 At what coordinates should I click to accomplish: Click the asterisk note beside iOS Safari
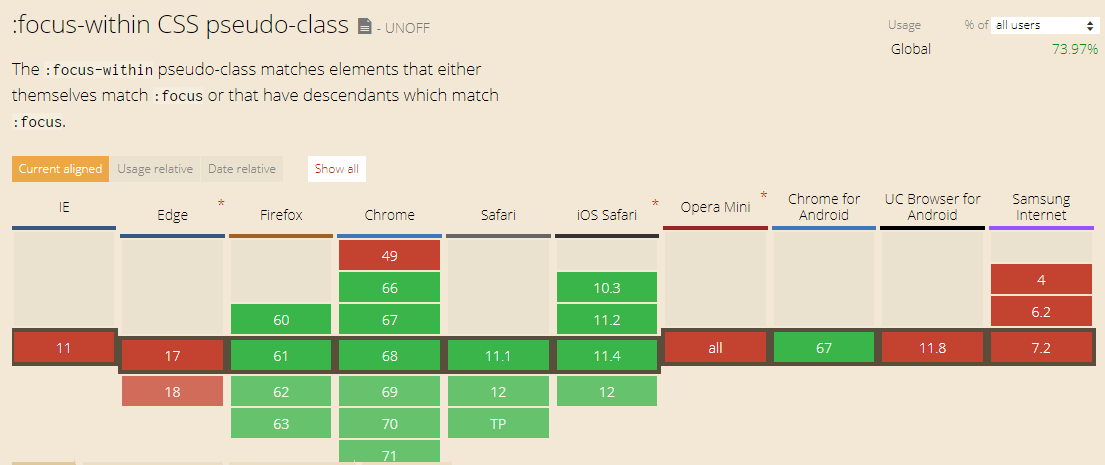[655, 204]
